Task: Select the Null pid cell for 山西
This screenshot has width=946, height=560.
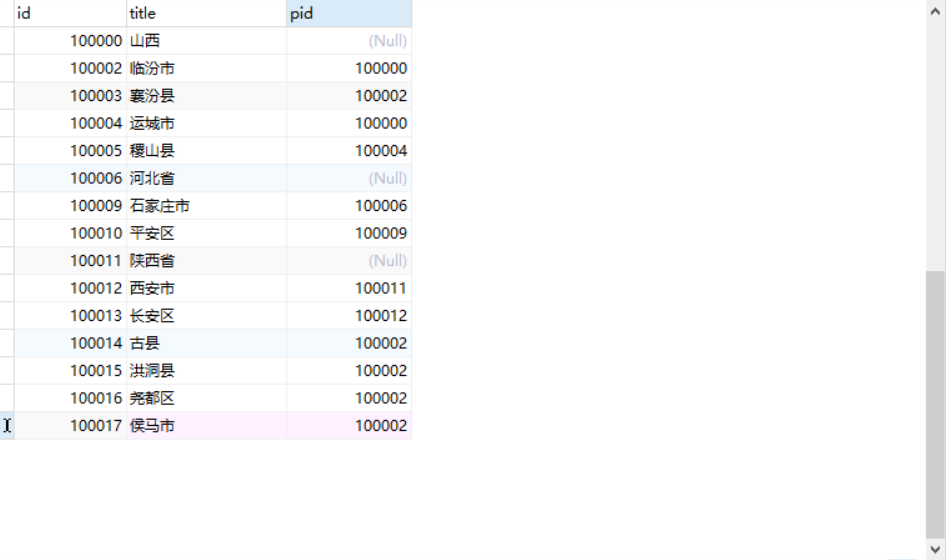Action: (x=349, y=41)
